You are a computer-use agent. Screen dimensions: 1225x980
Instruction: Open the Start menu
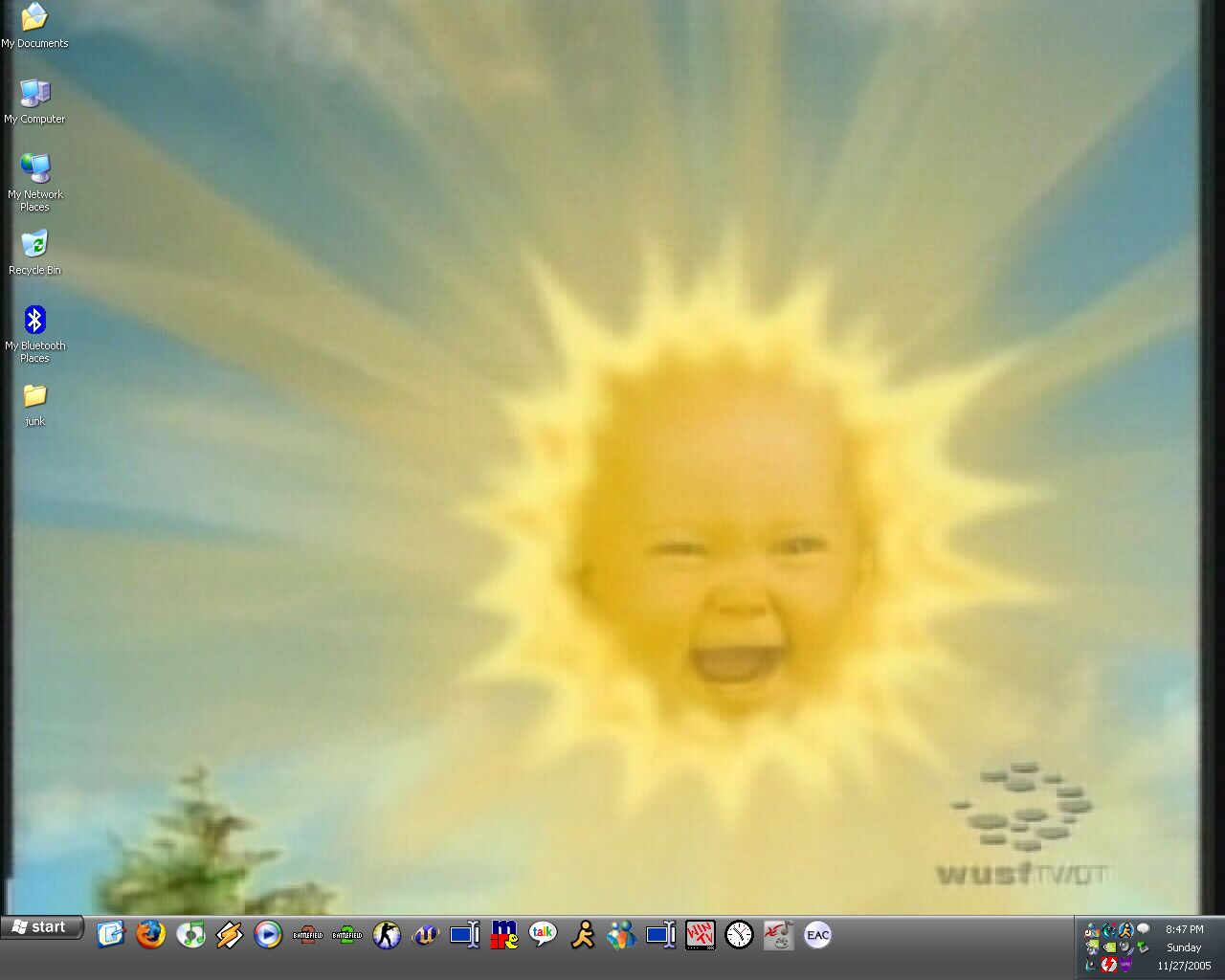point(43,927)
